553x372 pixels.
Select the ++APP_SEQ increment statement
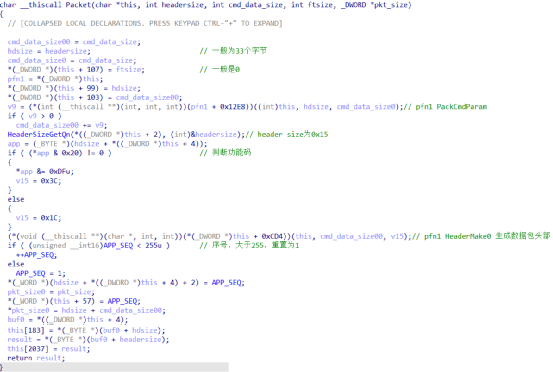[x=36, y=255]
